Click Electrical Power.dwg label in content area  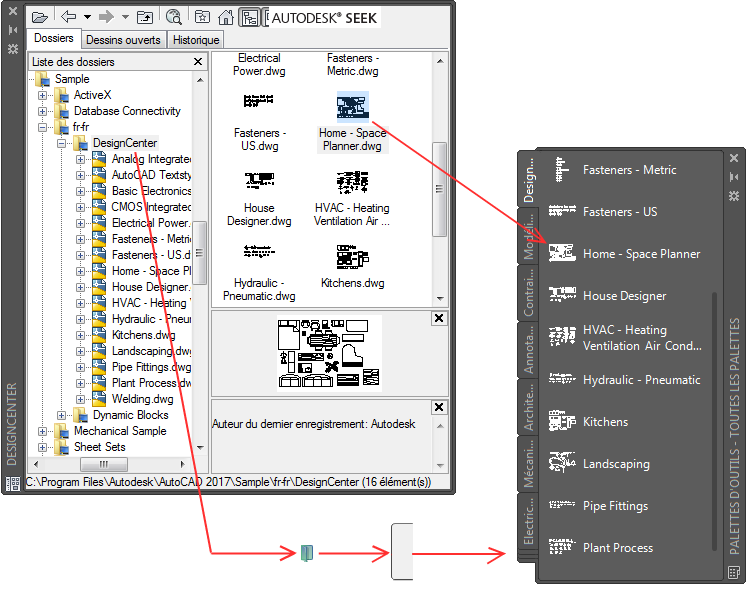coord(259,65)
